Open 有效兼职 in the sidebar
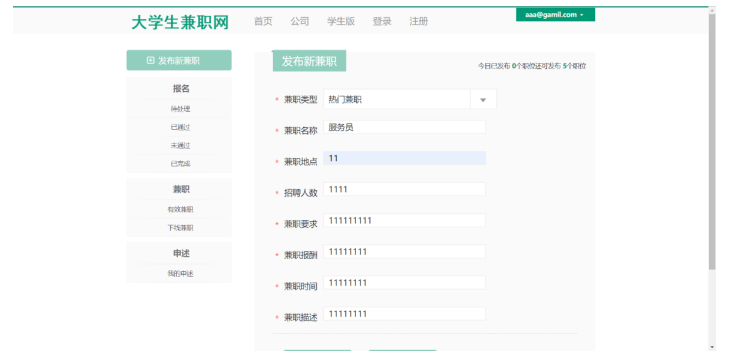Viewport: 750px width, 361px height. (x=180, y=209)
